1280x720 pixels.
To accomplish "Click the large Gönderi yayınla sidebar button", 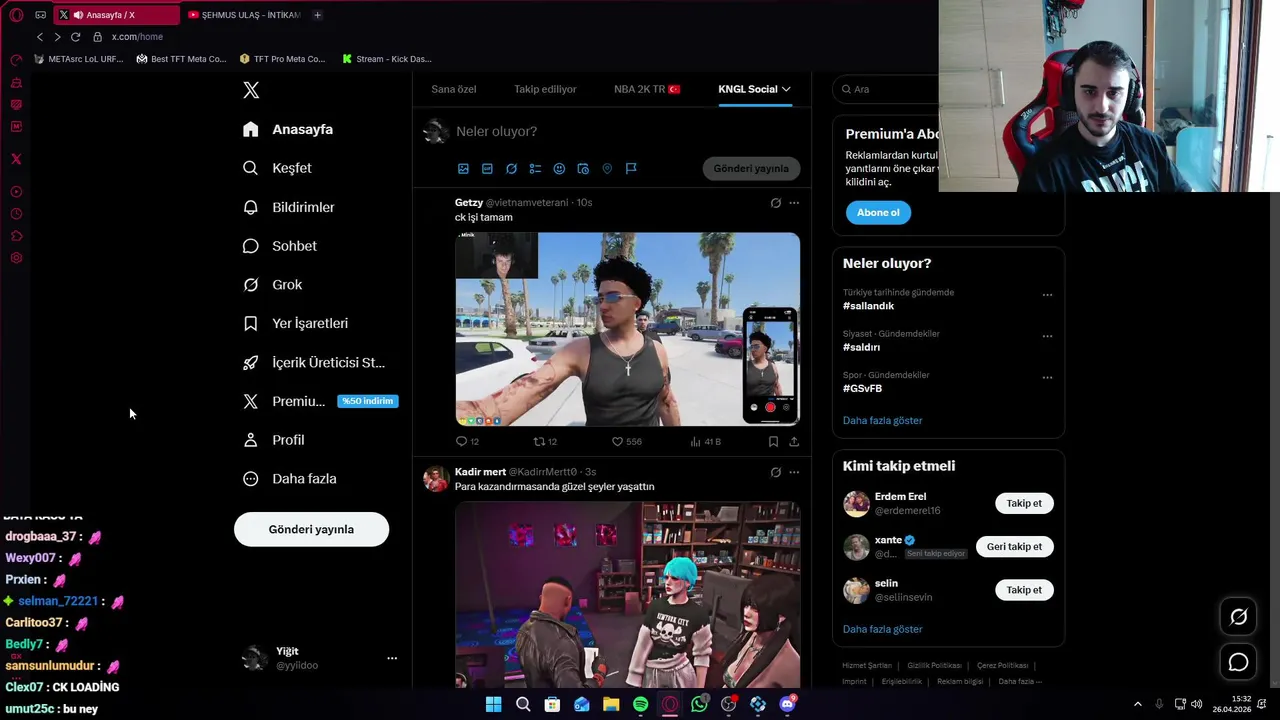I will tap(311, 529).
